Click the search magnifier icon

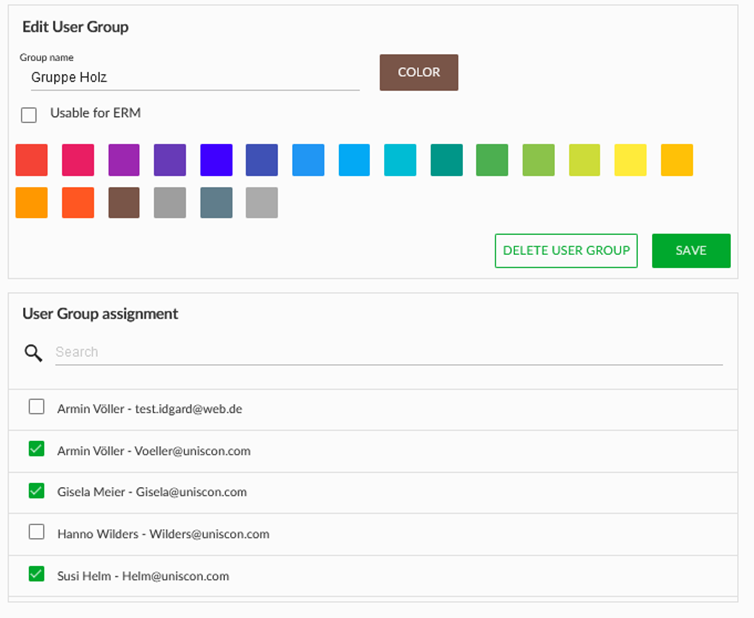click(x=34, y=352)
